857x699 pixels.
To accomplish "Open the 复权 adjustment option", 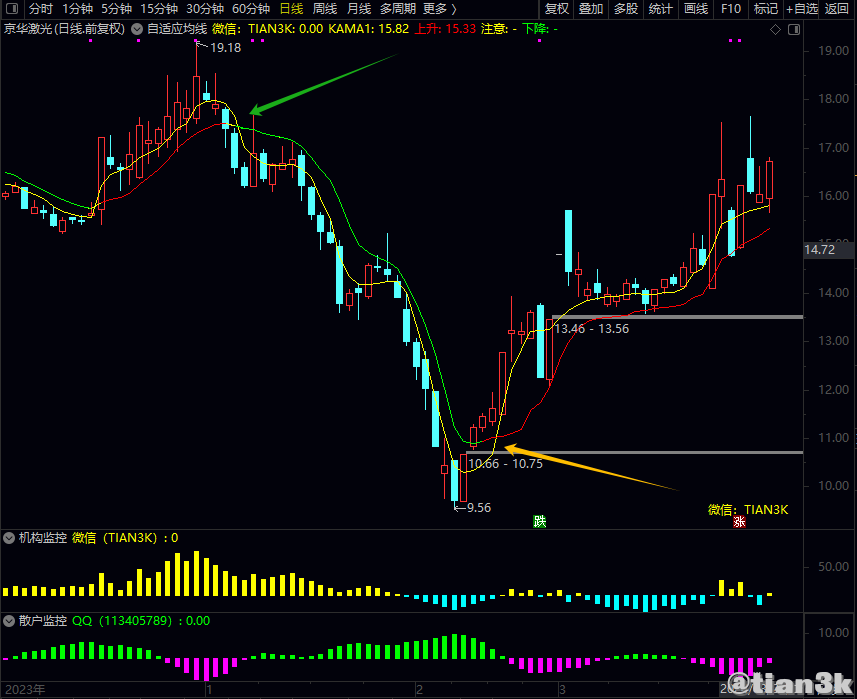I will click(x=556, y=9).
